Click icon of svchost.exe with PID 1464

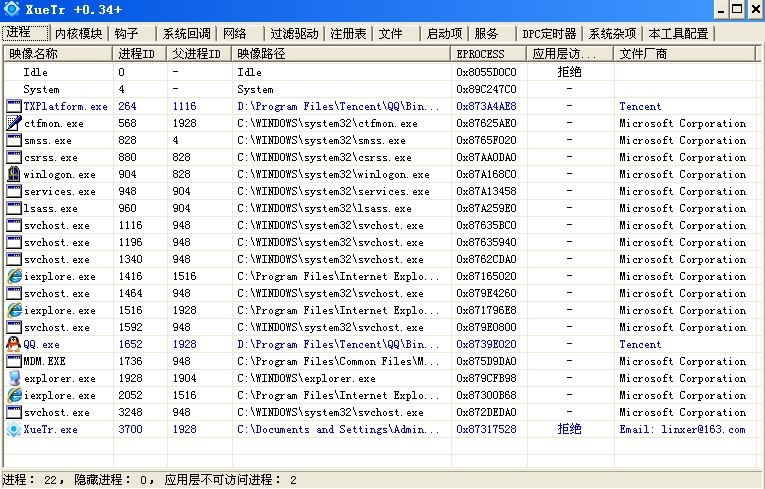coord(14,293)
